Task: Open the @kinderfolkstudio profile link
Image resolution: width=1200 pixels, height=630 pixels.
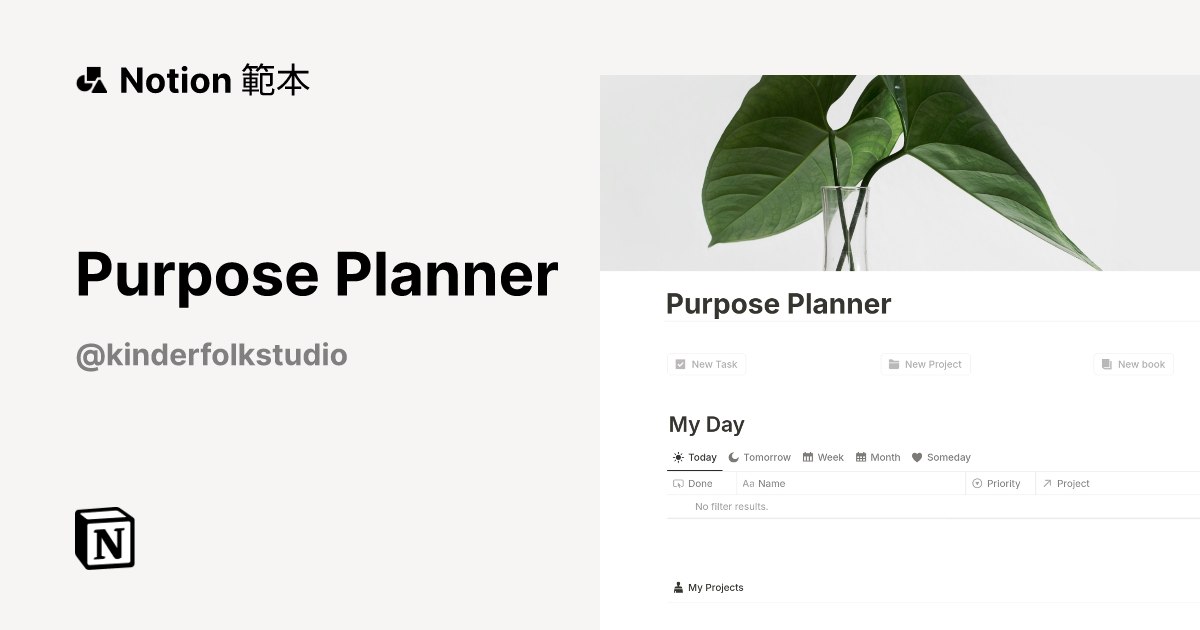Action: pyautogui.click(x=211, y=354)
